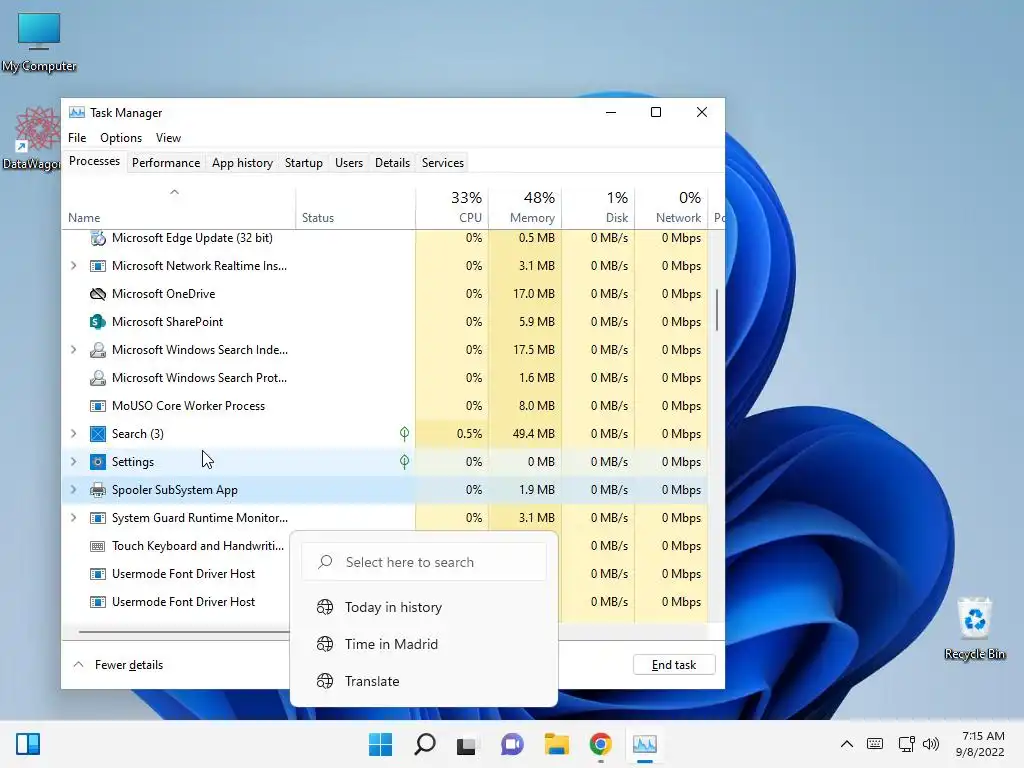Expand the Microsoft Windows Search Indexer process
1024x768 pixels.
73,350
